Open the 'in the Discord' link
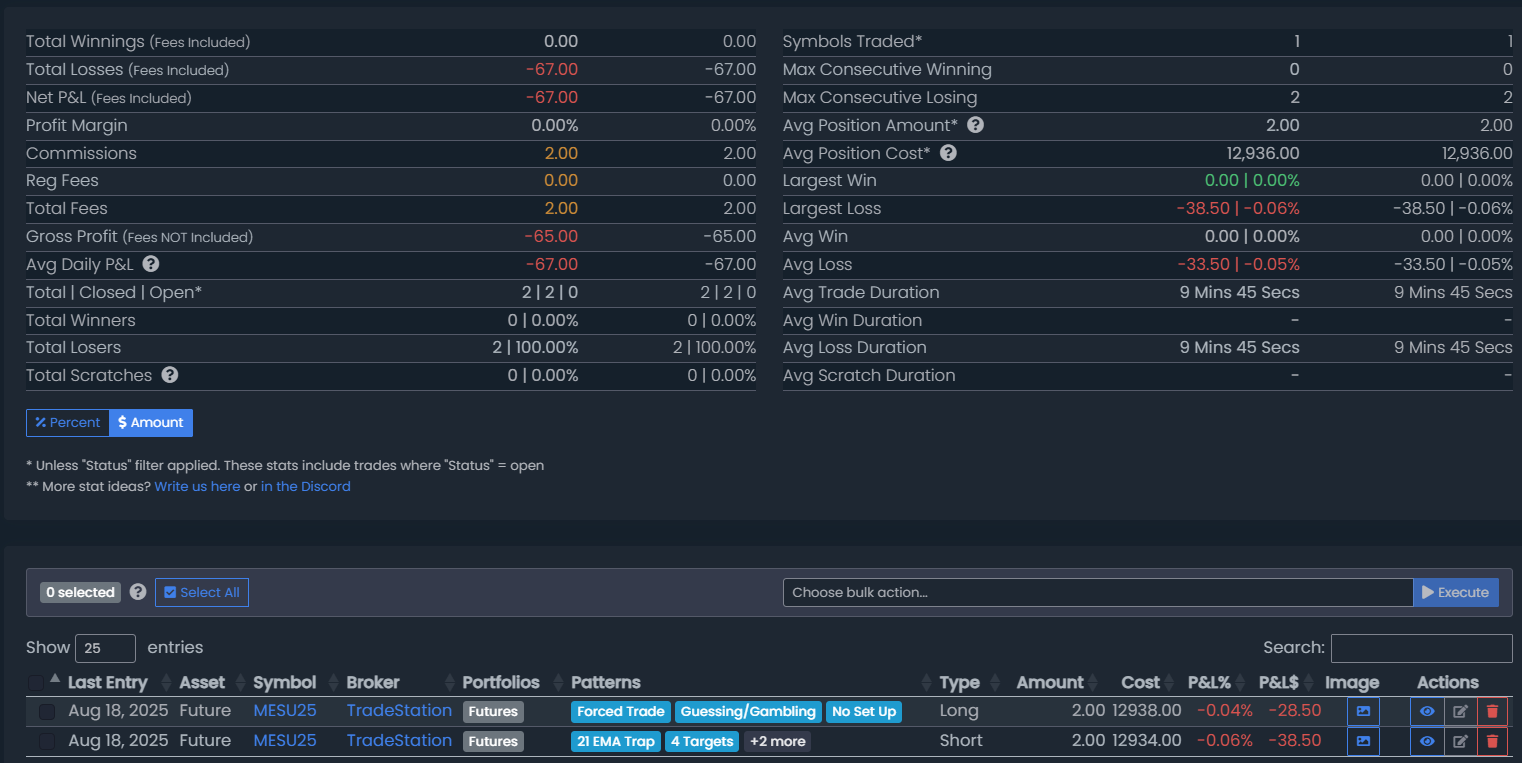Viewport: 1522px width, 763px height. 305,487
